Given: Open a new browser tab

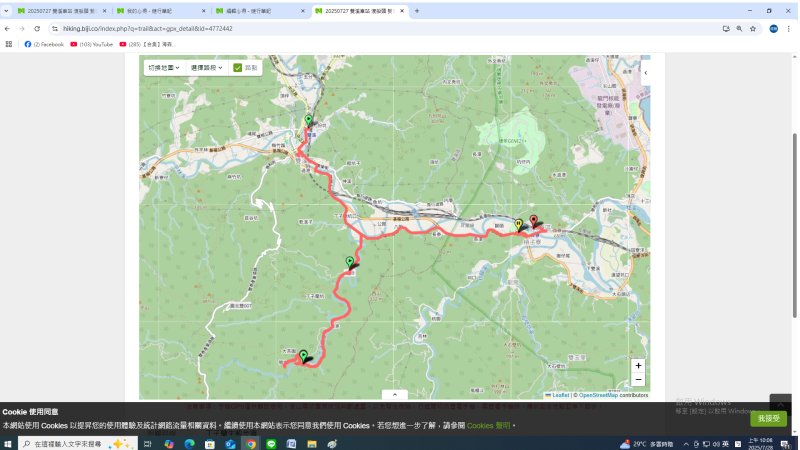Looking at the screenshot, I should (x=417, y=10).
